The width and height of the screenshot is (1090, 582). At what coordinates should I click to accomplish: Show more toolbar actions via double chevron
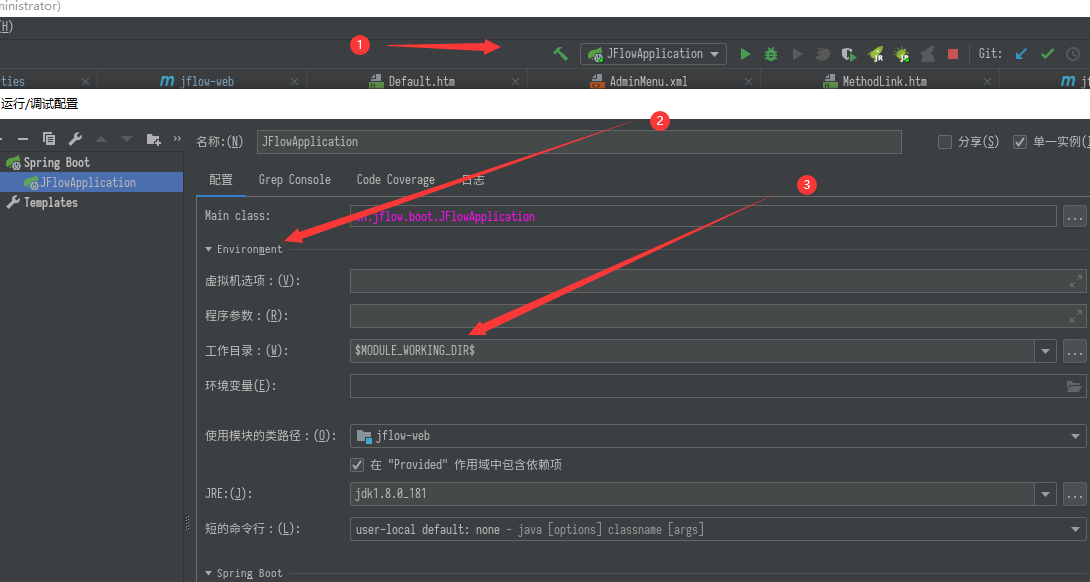click(177, 138)
